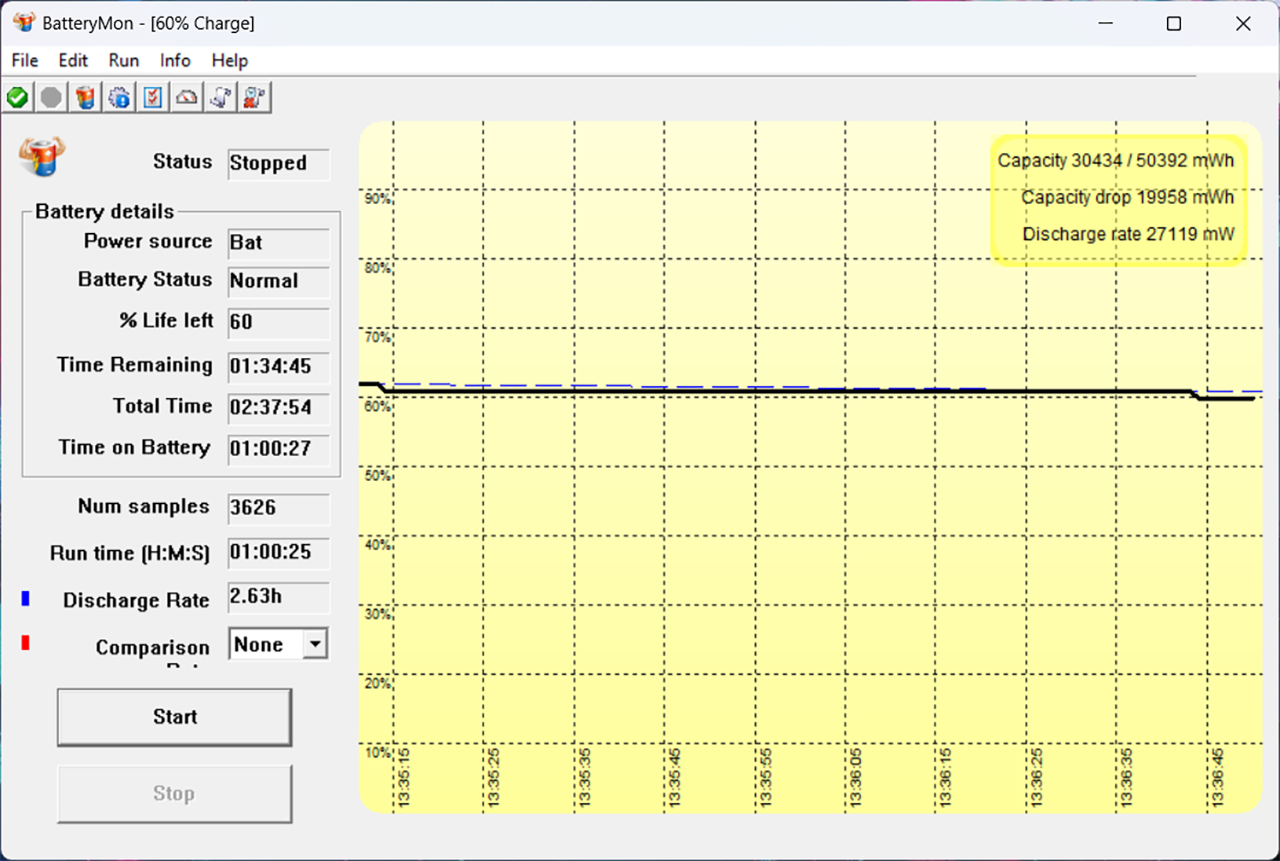Click the 50% axis label on graph
The width and height of the screenshot is (1280, 861).
(x=378, y=476)
